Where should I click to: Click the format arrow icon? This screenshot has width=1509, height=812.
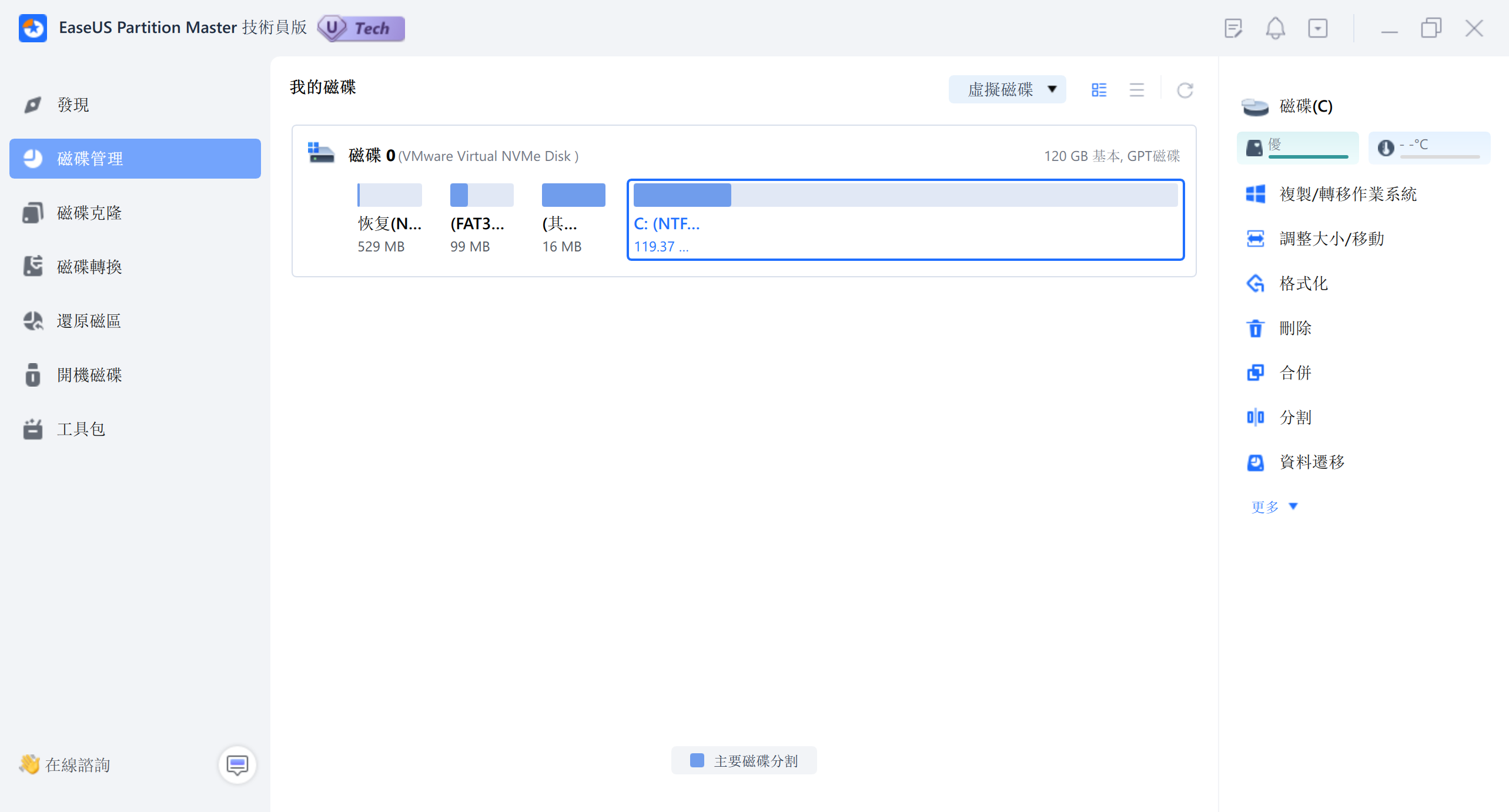(1256, 283)
